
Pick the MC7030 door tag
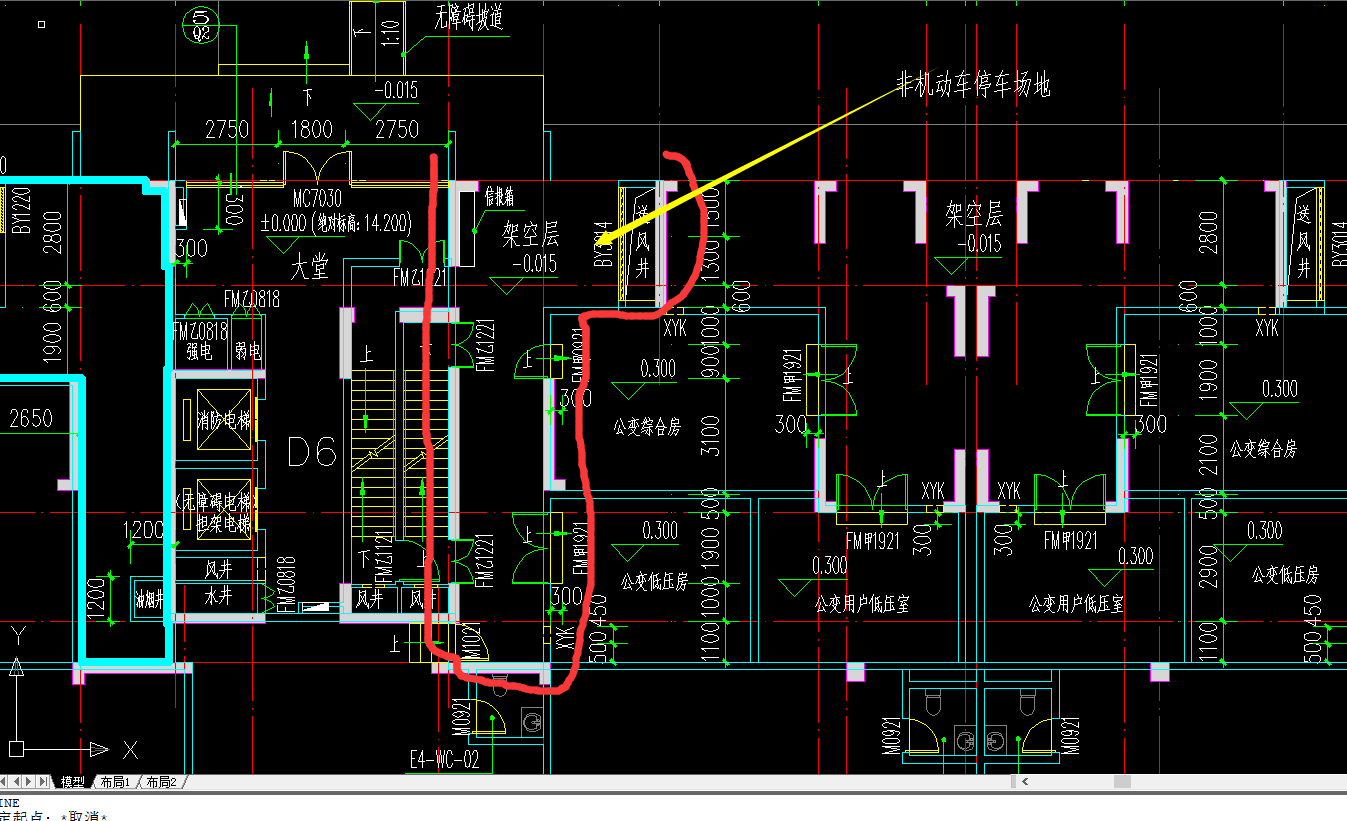tap(316, 201)
